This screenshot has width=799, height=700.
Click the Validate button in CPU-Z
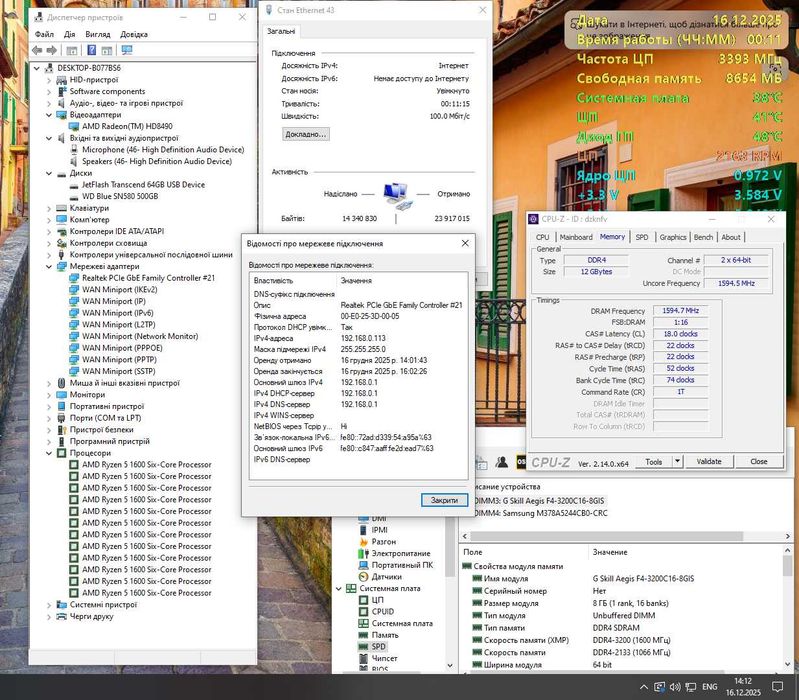pyautogui.click(x=709, y=462)
